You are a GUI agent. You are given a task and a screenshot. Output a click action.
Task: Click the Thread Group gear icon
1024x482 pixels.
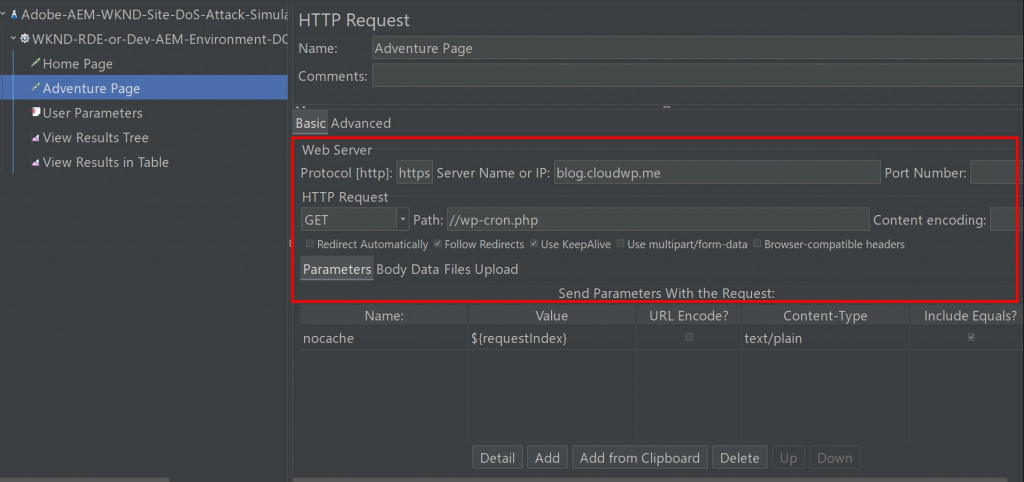coord(25,39)
